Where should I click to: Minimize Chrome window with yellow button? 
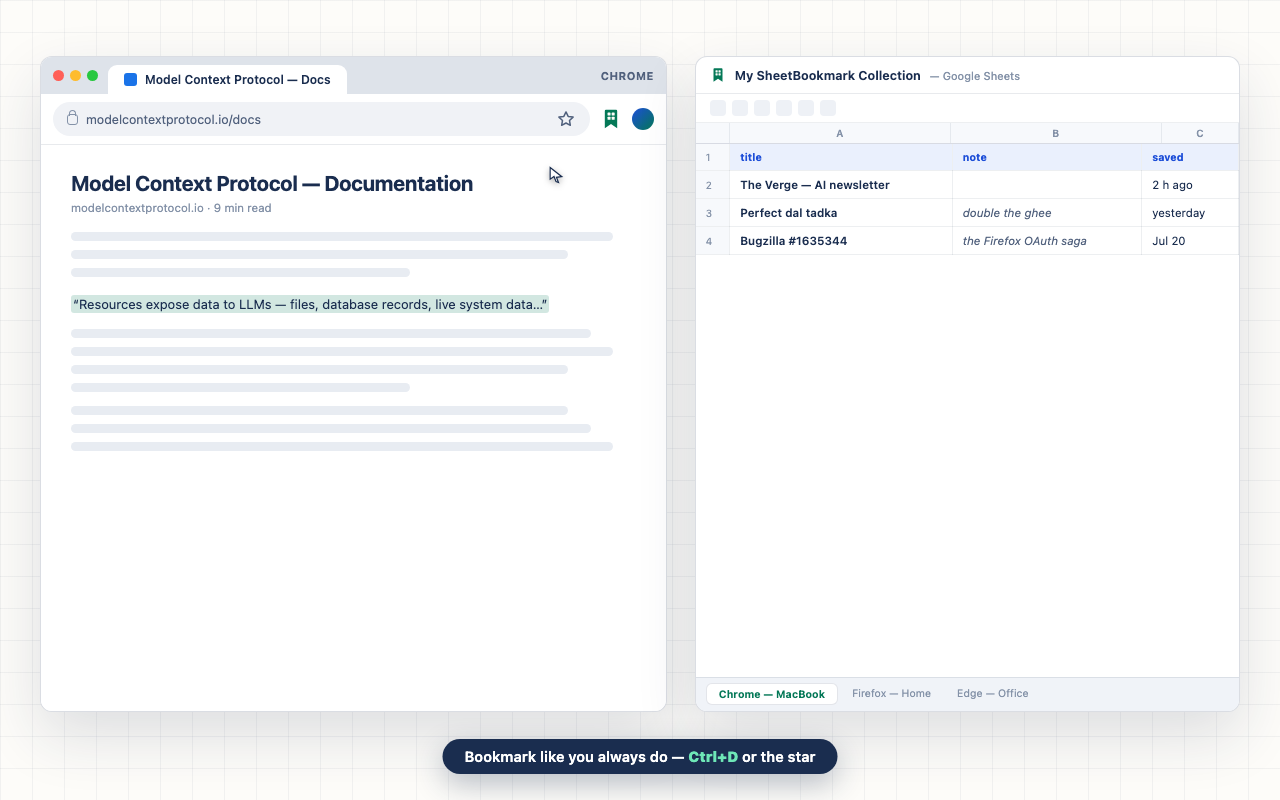(76, 76)
